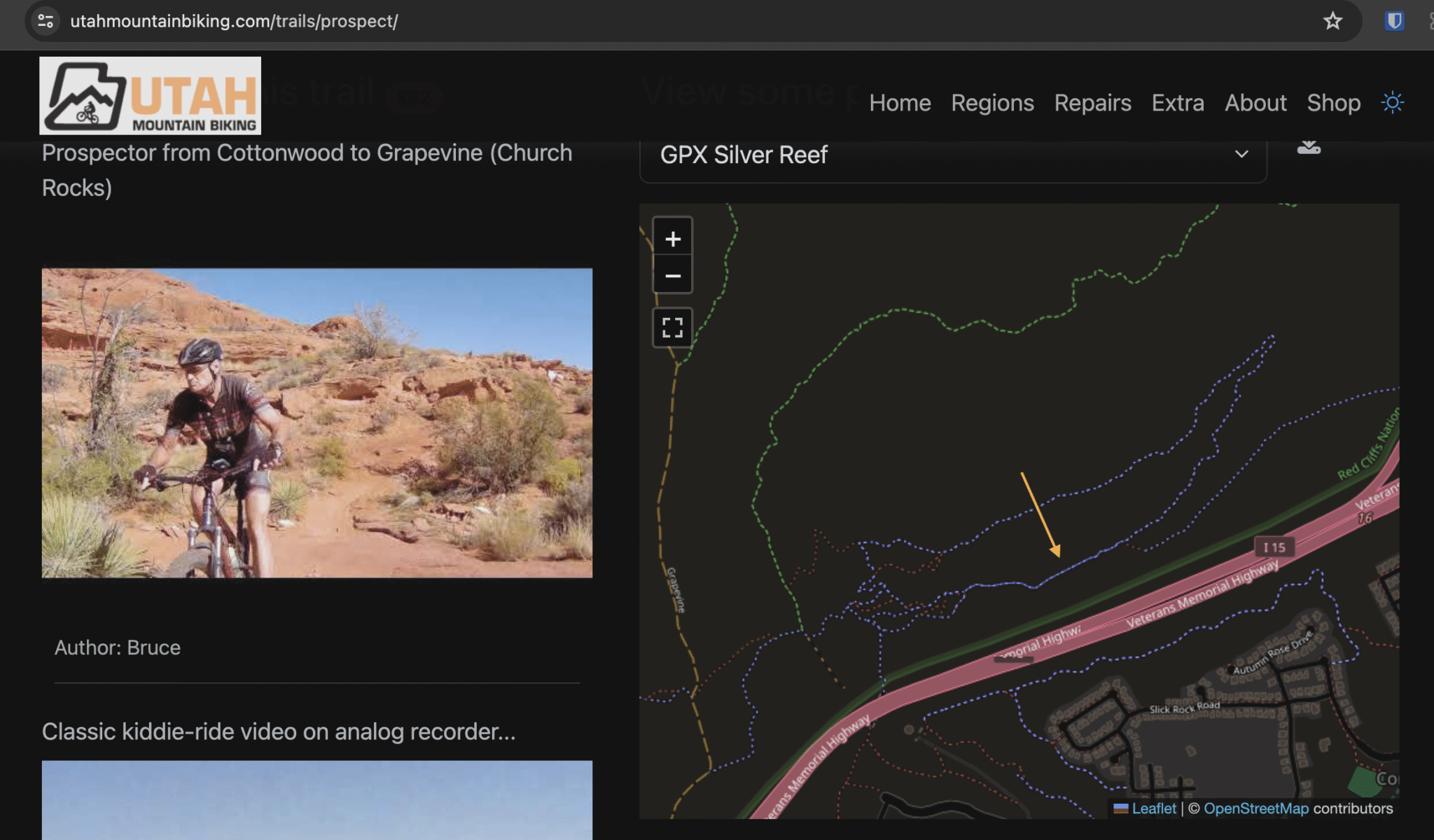Bookmark this page with the star
The height and width of the screenshot is (840, 1434).
pos(1332,21)
